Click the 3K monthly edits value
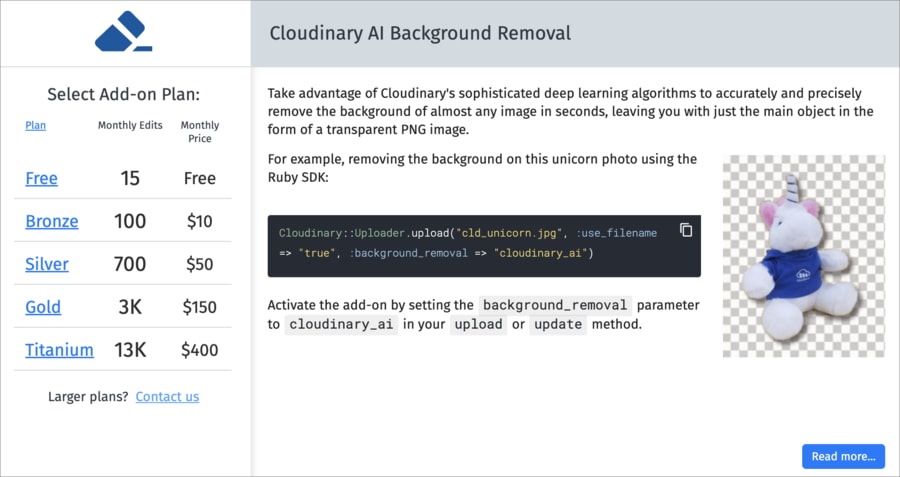900x477 pixels. [x=130, y=307]
